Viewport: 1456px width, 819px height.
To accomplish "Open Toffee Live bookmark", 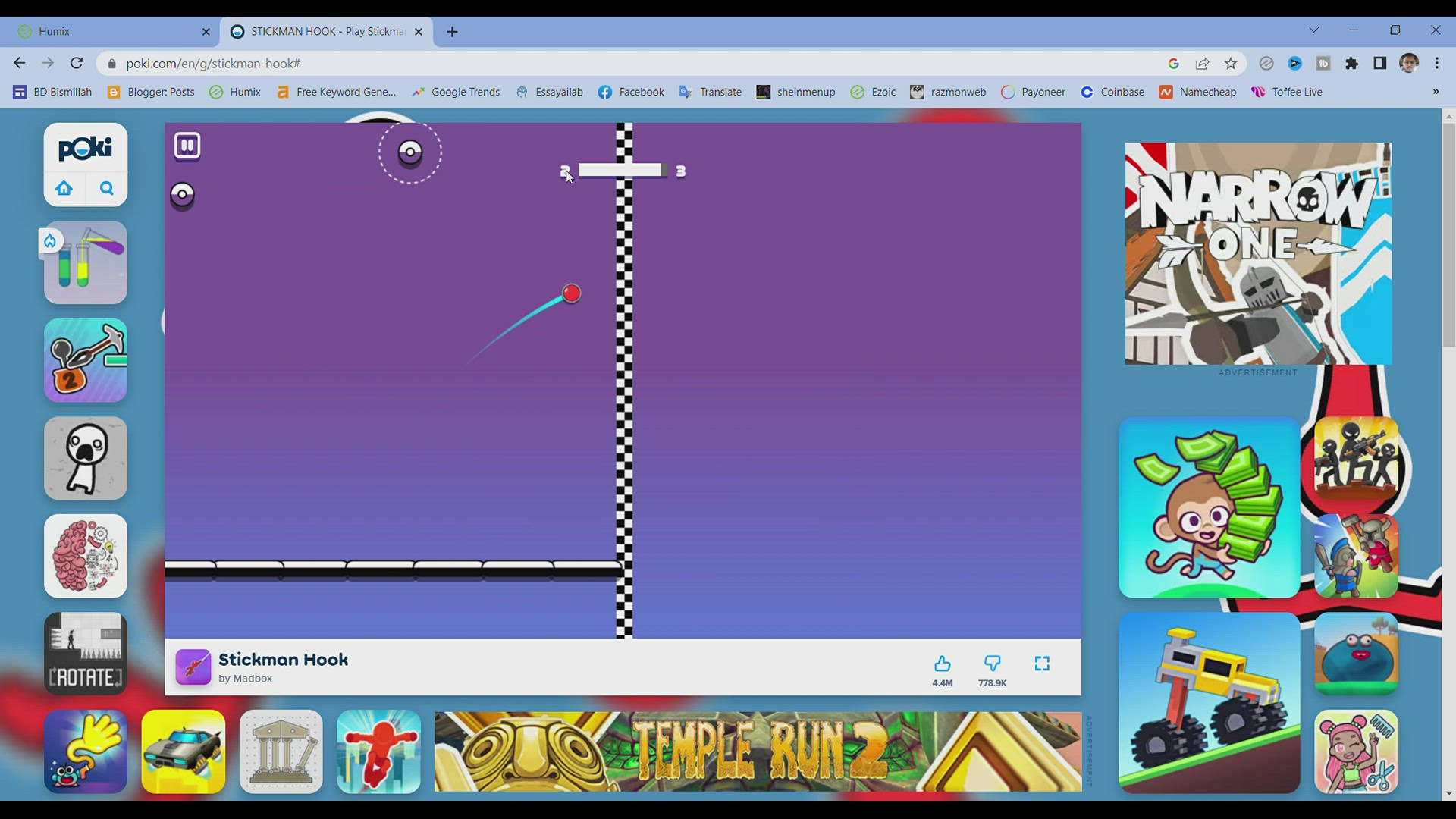I will [1287, 92].
